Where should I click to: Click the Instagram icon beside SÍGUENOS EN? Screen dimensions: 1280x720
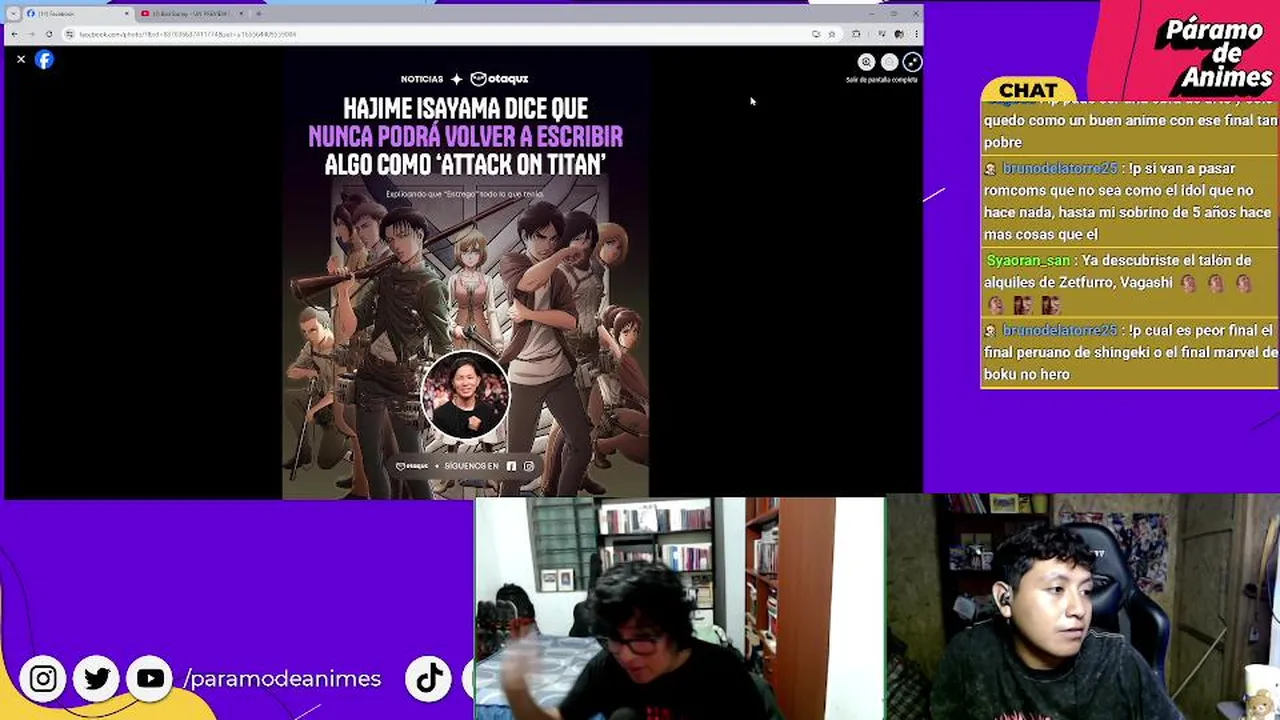point(529,466)
